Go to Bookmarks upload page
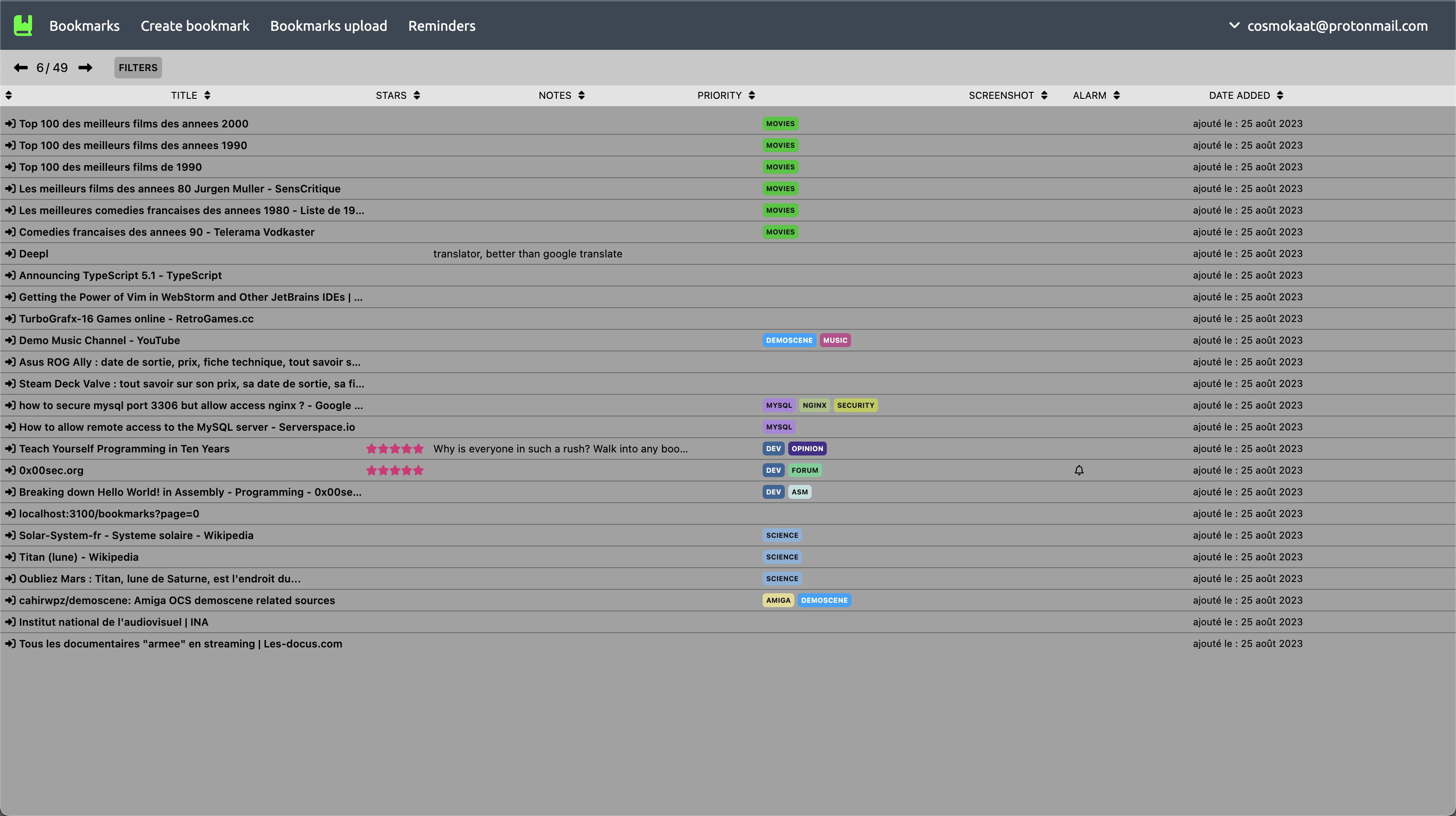The height and width of the screenshot is (816, 1456). 328,26
